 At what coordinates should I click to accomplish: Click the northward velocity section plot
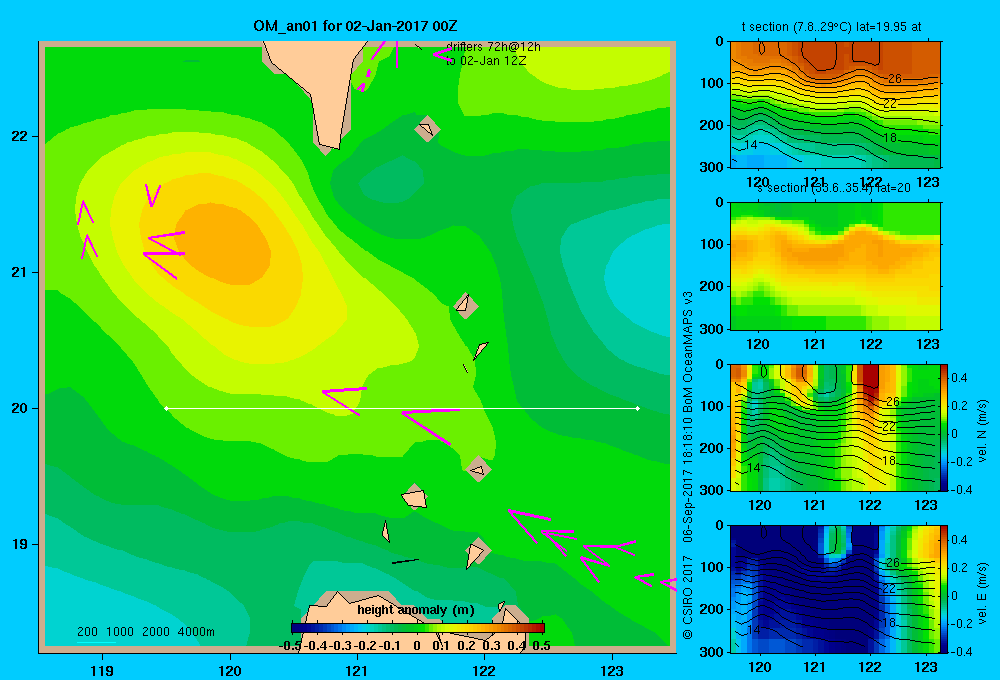coord(835,427)
